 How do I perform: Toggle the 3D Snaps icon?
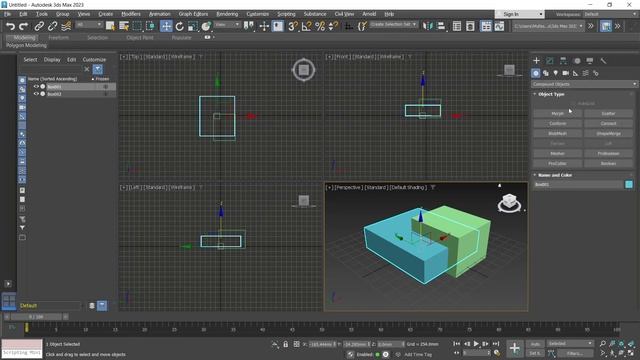pyautogui.click(x=293, y=27)
